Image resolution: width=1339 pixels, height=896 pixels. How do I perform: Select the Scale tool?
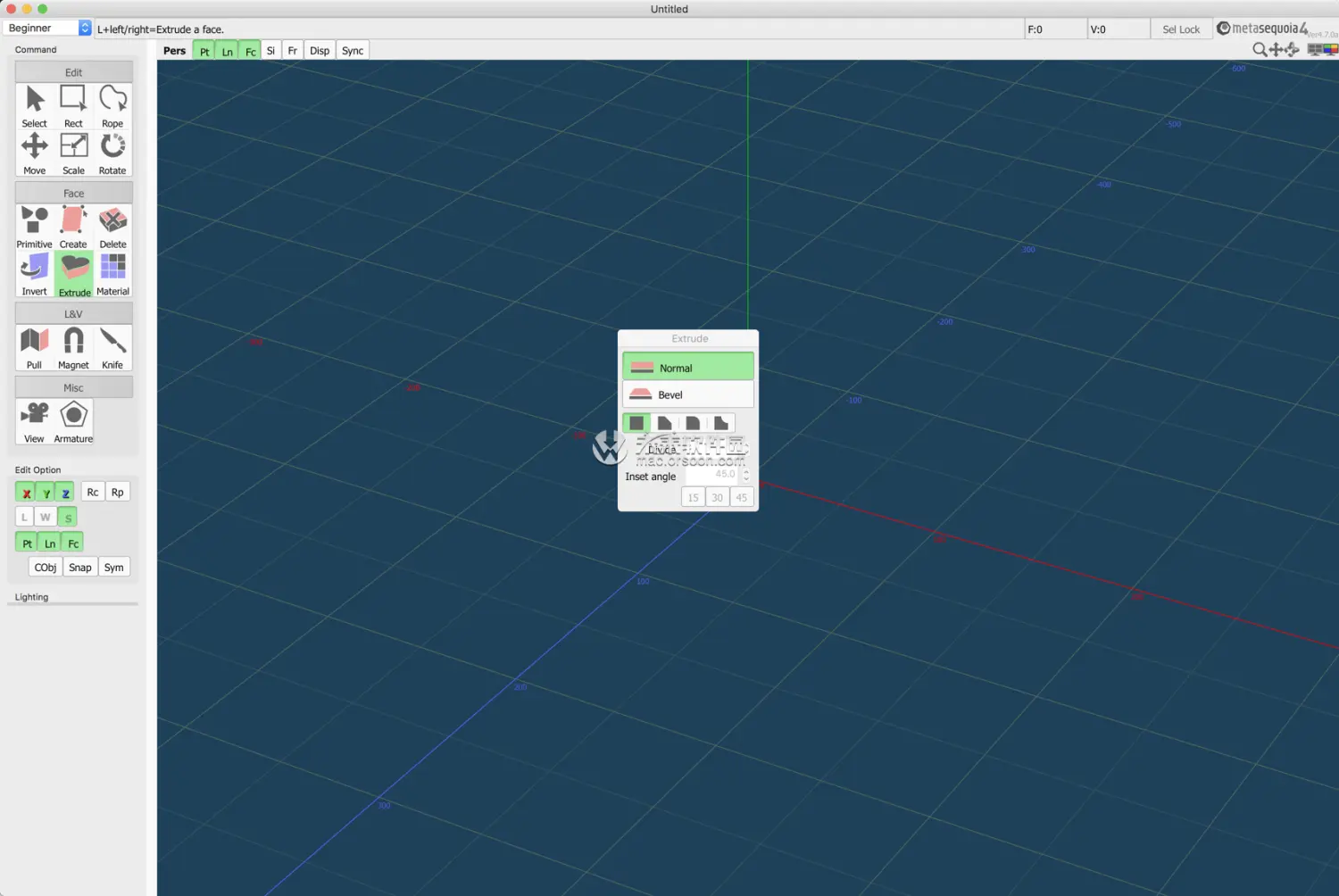[73, 153]
